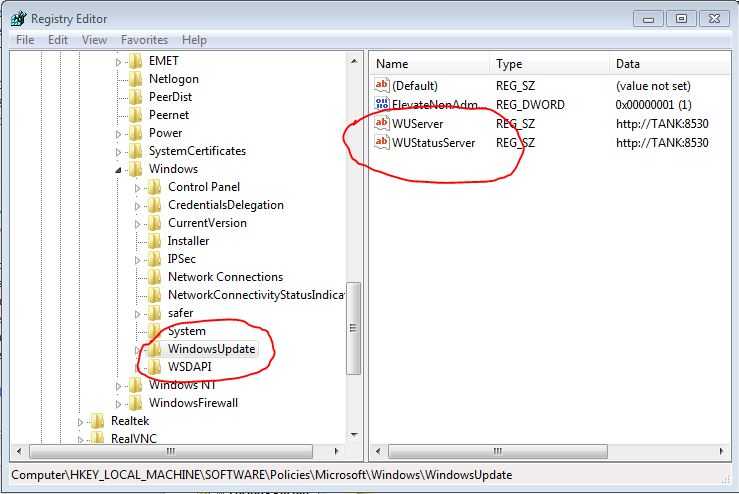This screenshot has width=739, height=494.
Task: Click the Registry Editor title bar icon
Action: [19, 19]
